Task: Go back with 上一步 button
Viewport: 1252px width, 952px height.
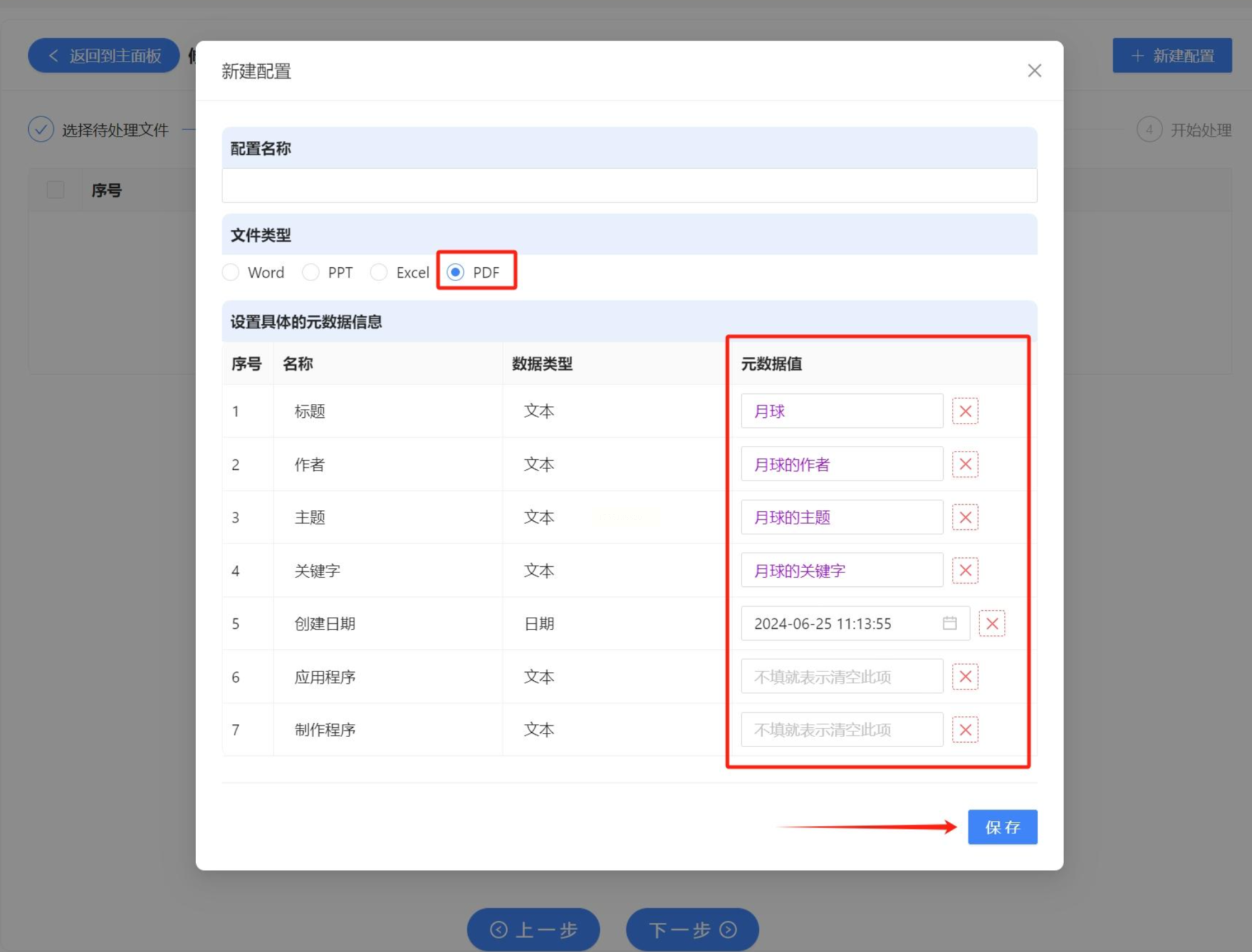Action: click(533, 929)
